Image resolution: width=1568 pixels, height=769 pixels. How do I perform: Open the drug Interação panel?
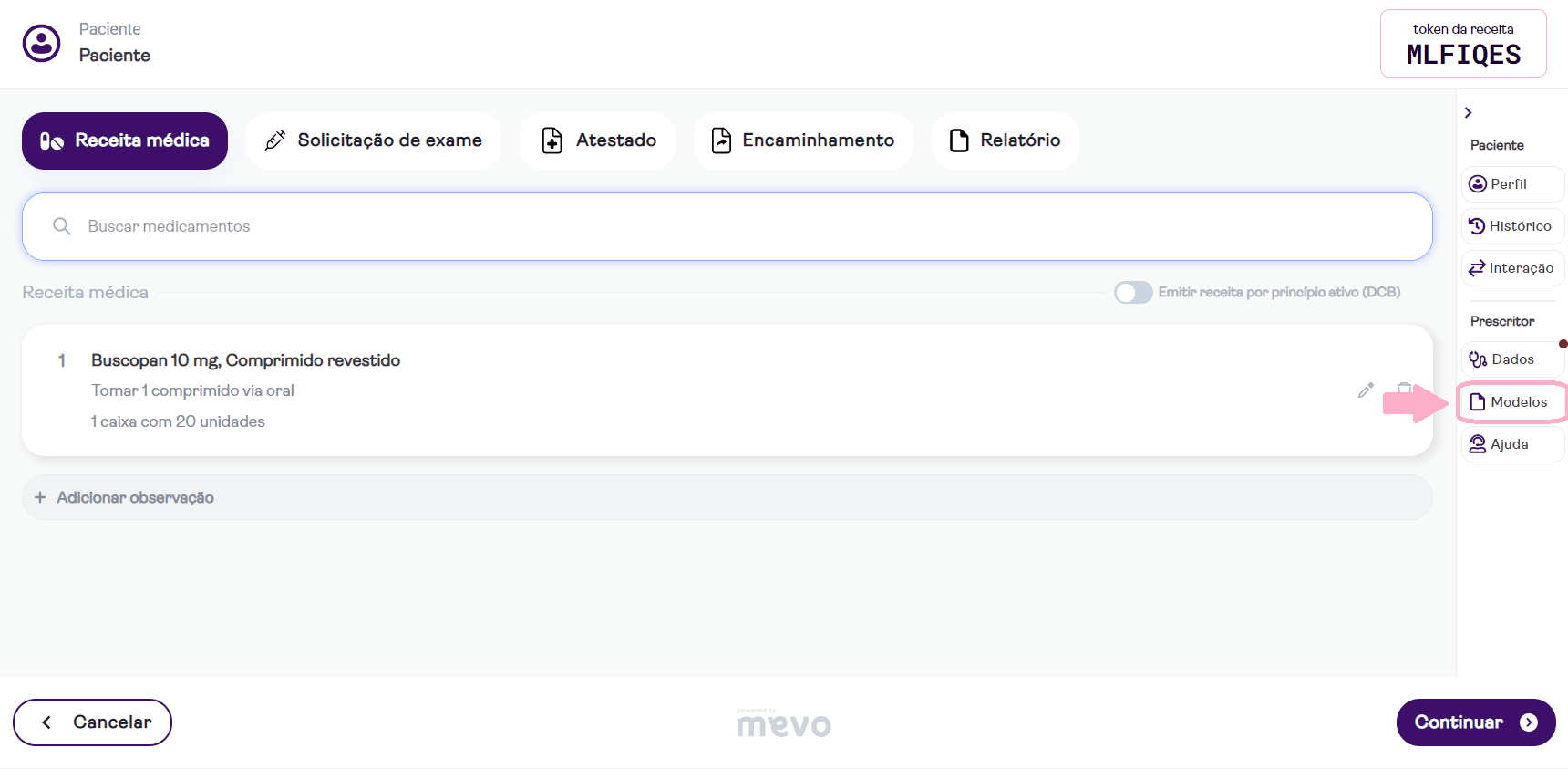coord(1511,268)
